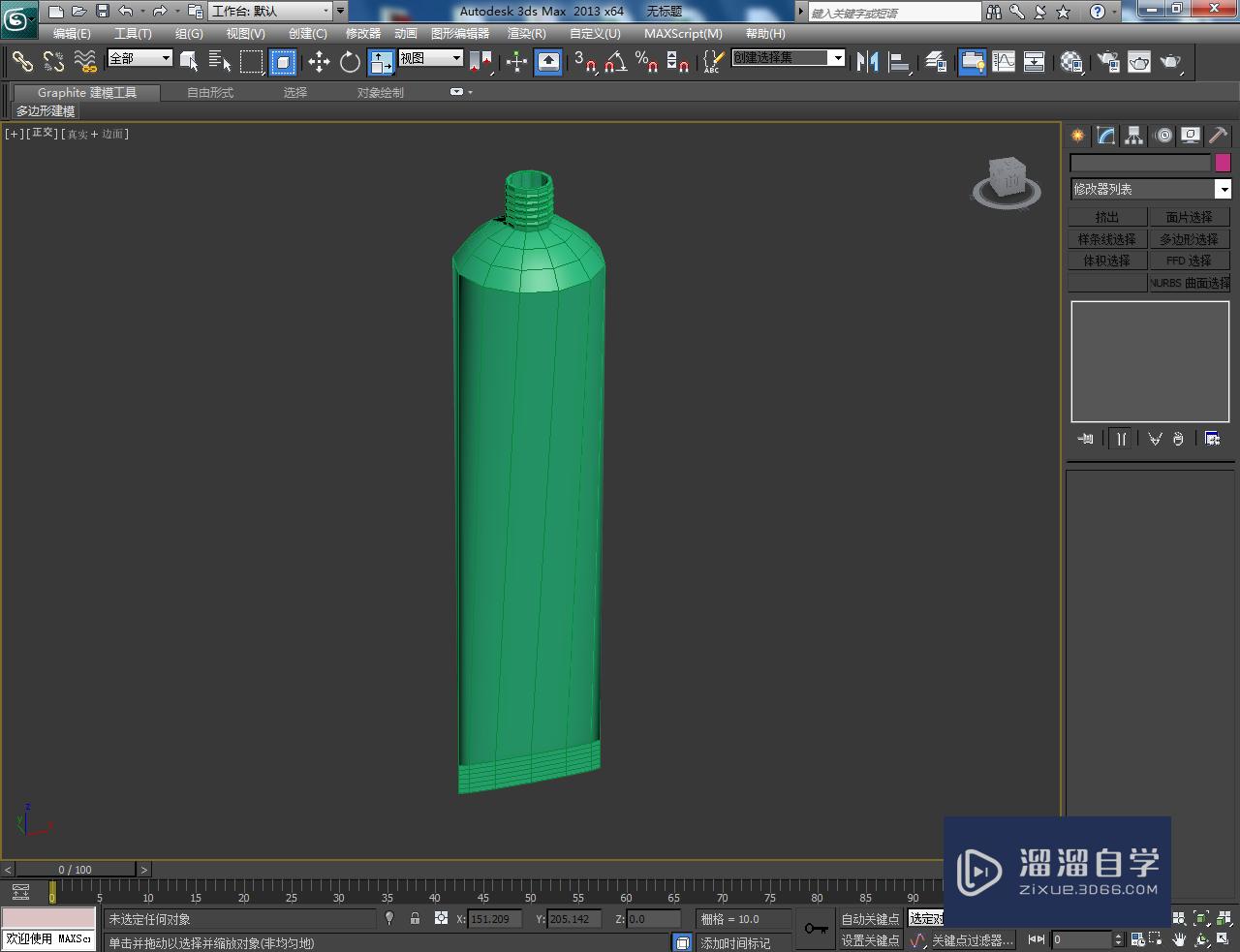Switch to the Motion command panel tab
The width and height of the screenshot is (1240, 952).
(1163, 136)
